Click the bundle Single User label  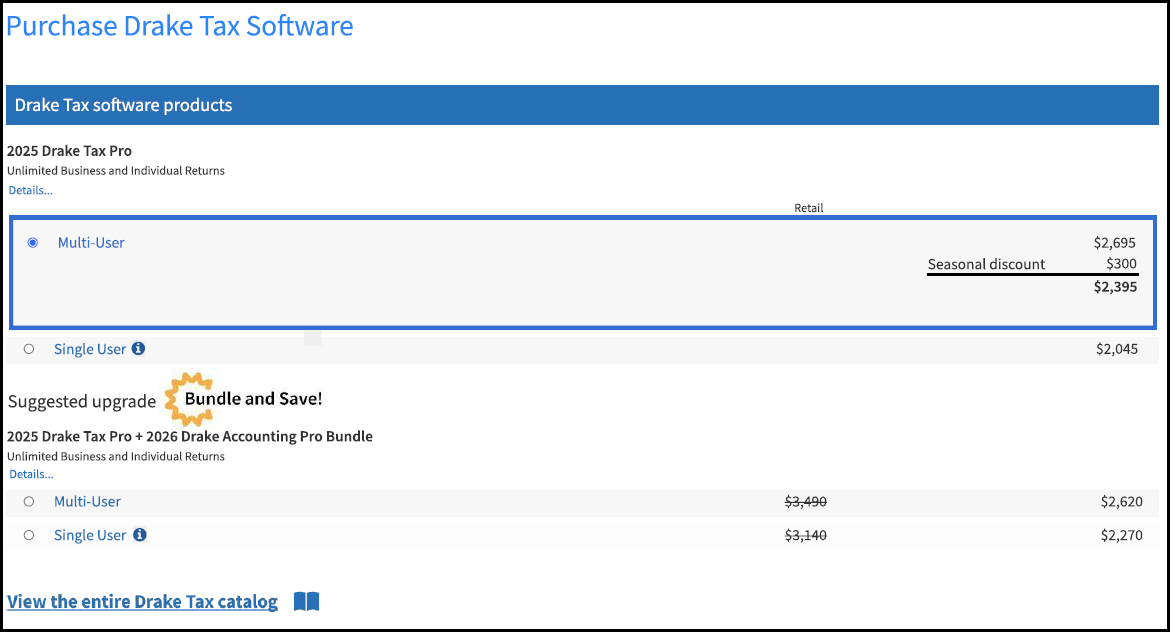(x=90, y=535)
